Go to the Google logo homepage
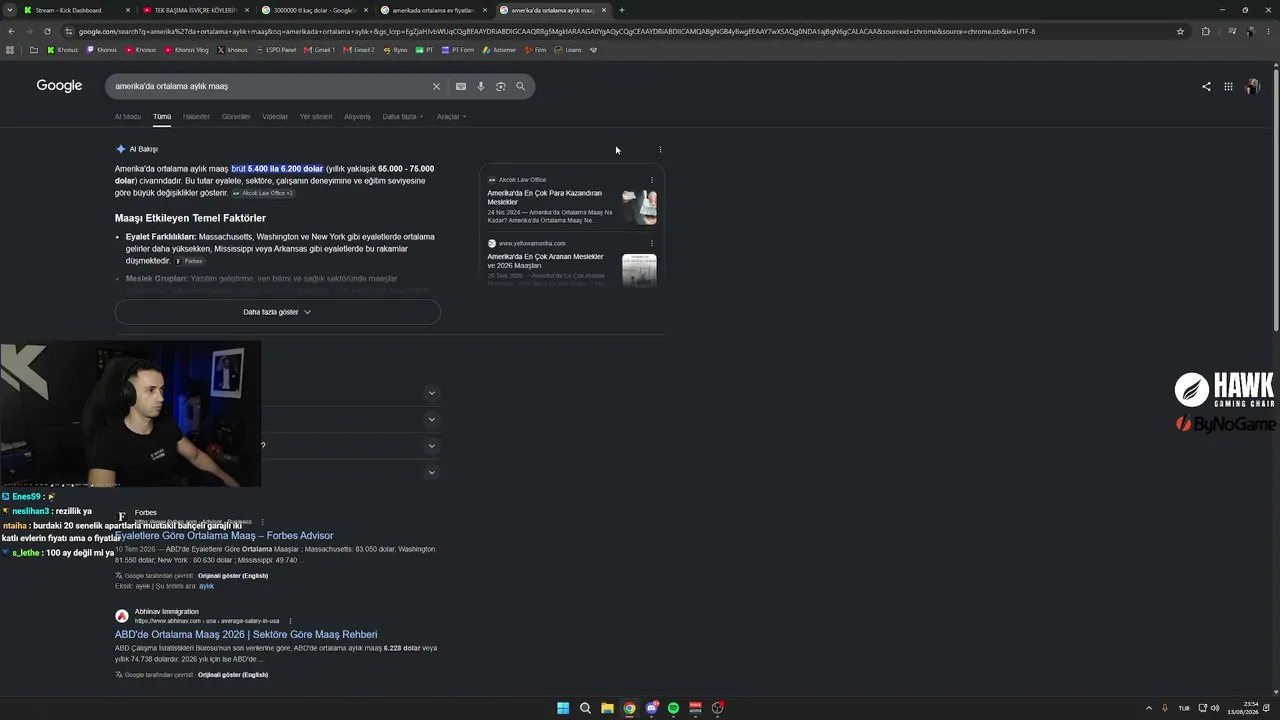This screenshot has height=720, width=1280. click(x=59, y=86)
